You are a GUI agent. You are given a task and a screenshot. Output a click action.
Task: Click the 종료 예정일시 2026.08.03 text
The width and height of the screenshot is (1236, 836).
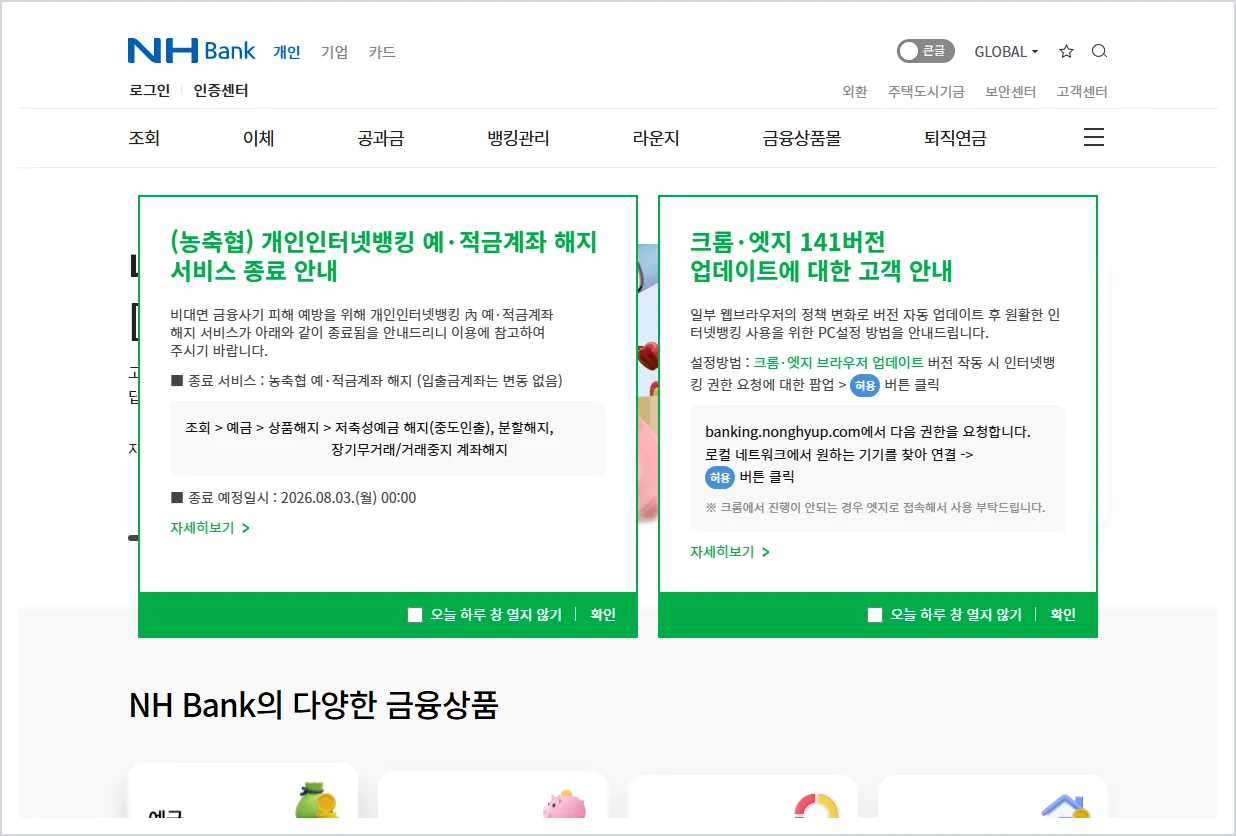[x=293, y=498]
